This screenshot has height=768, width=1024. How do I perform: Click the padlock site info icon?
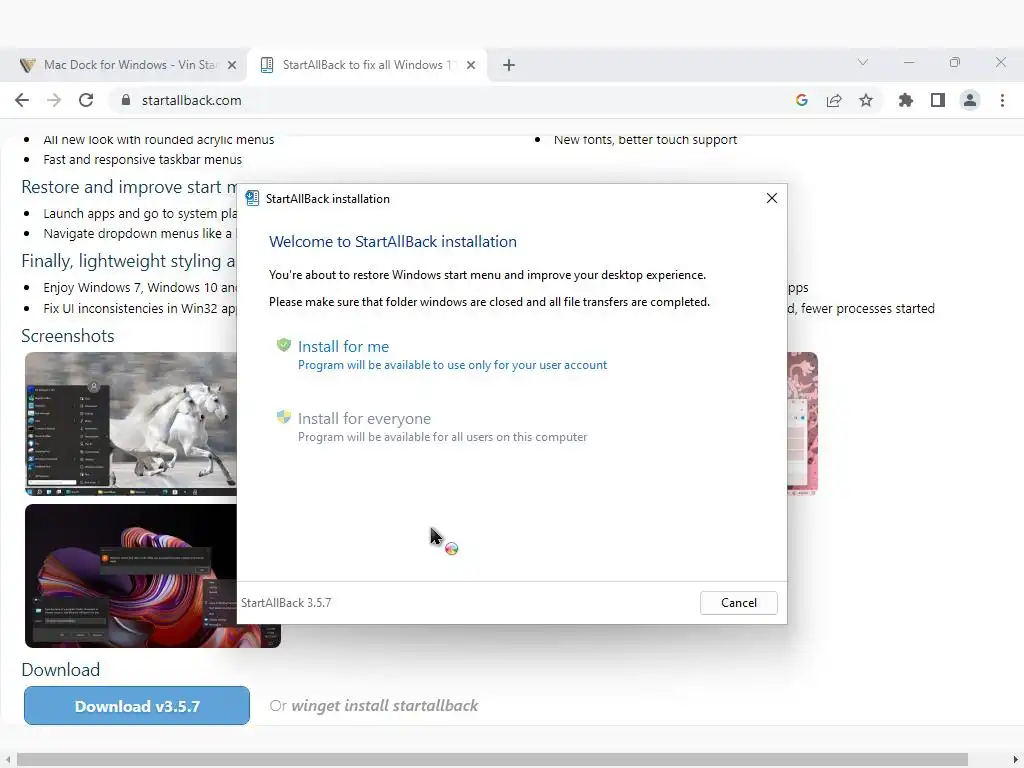coord(126,100)
